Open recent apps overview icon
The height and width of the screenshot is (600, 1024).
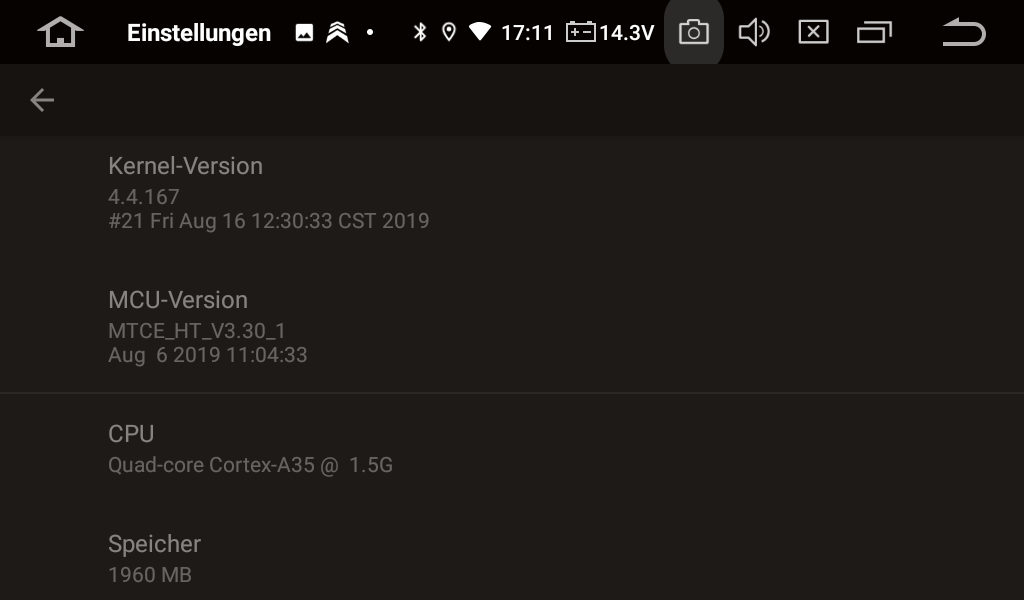point(874,32)
